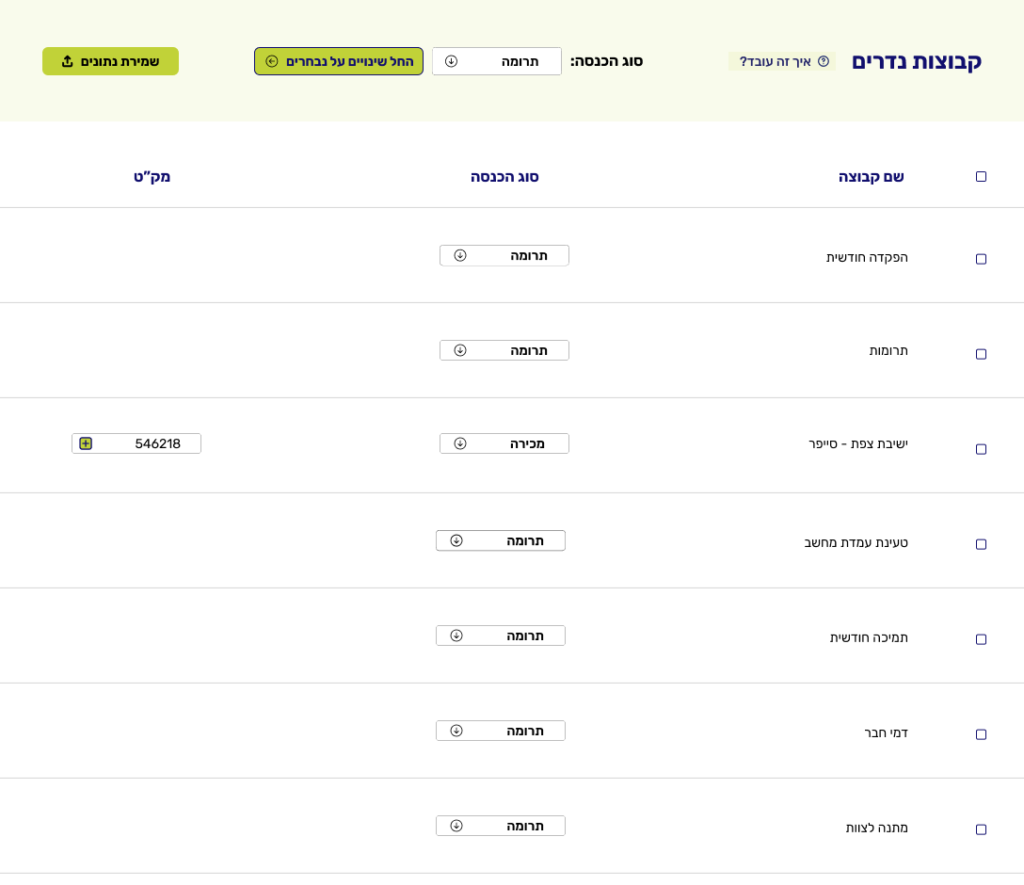
Task: Tick the checkbox next to תרומות
Action: coord(981,354)
